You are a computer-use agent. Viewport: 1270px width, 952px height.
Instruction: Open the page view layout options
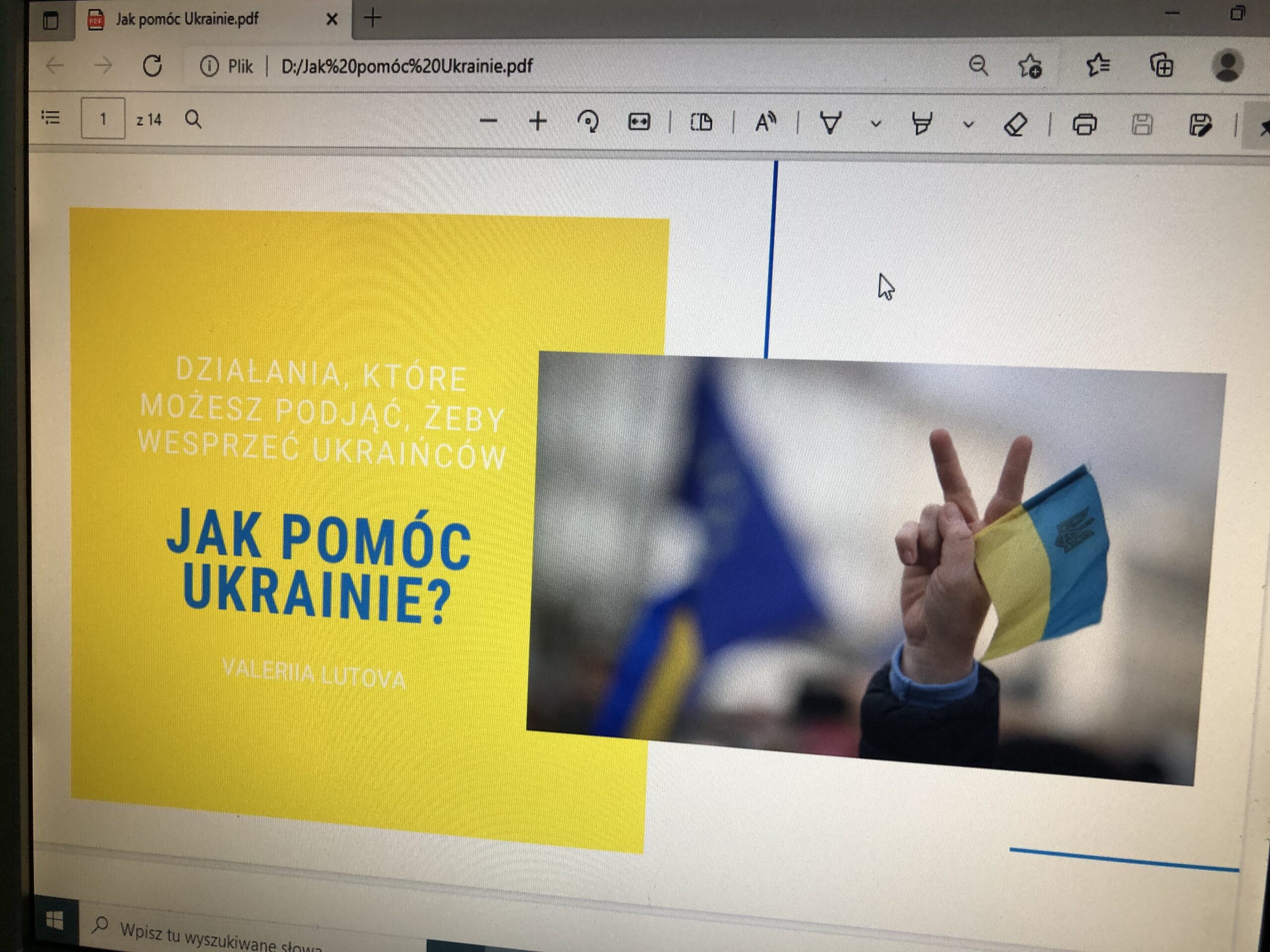(x=701, y=122)
